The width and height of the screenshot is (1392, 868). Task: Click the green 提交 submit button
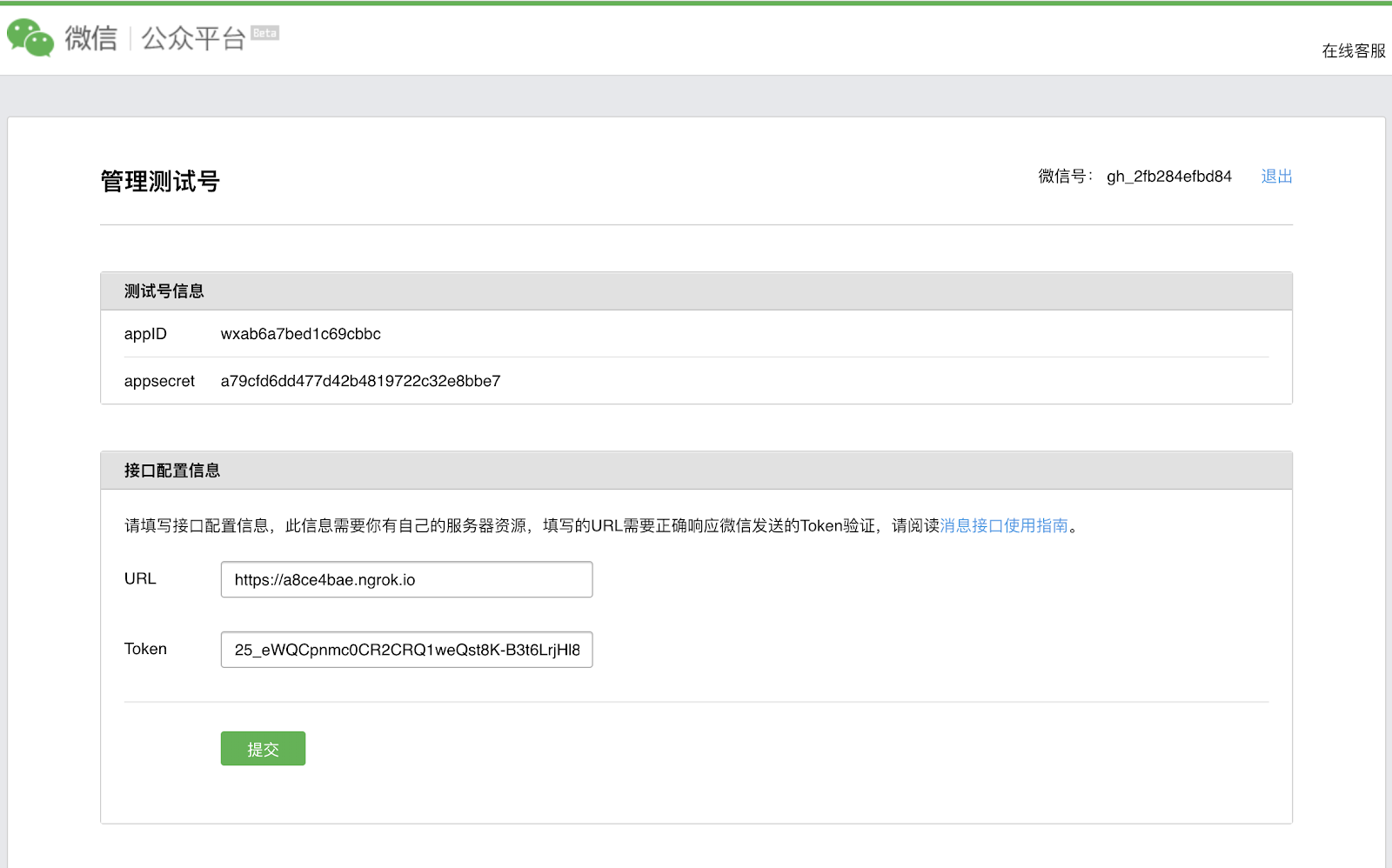pyautogui.click(x=263, y=749)
